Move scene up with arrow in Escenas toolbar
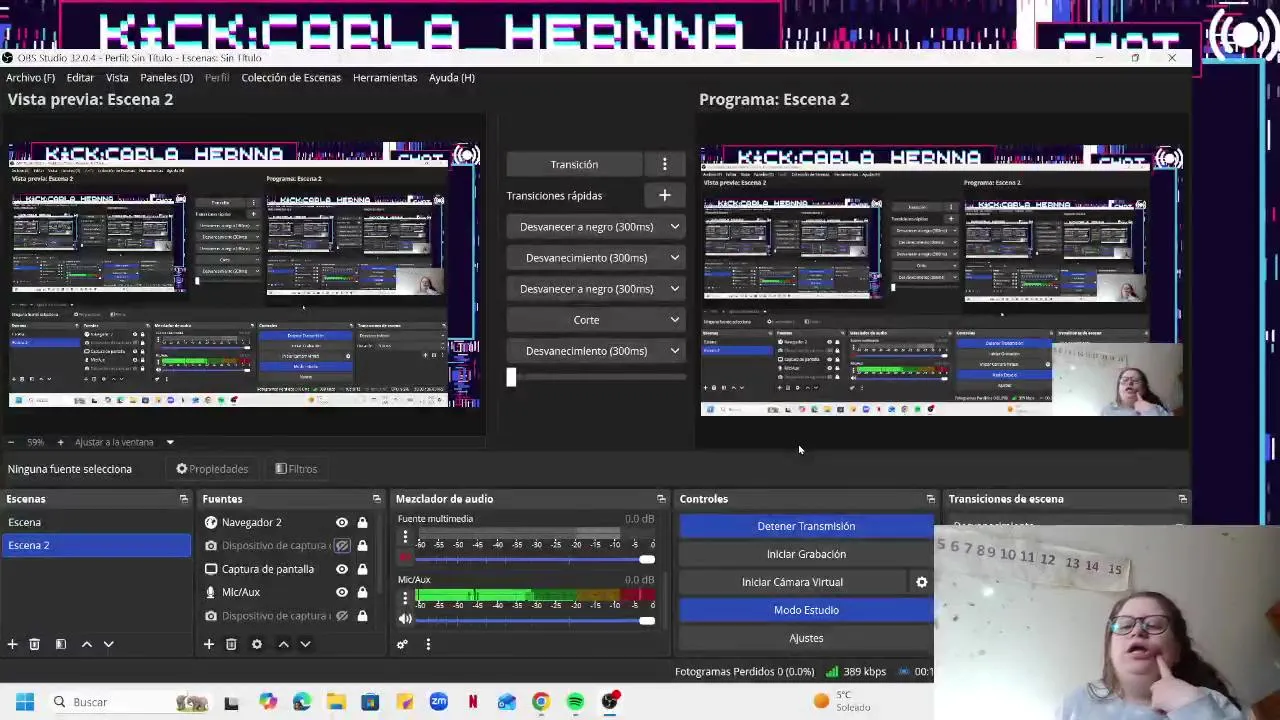 point(87,644)
